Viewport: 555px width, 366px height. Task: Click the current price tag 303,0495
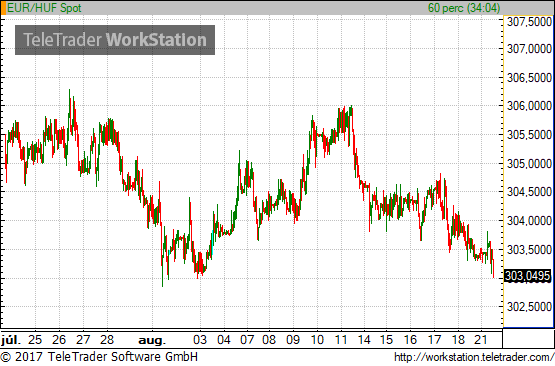pos(527,276)
